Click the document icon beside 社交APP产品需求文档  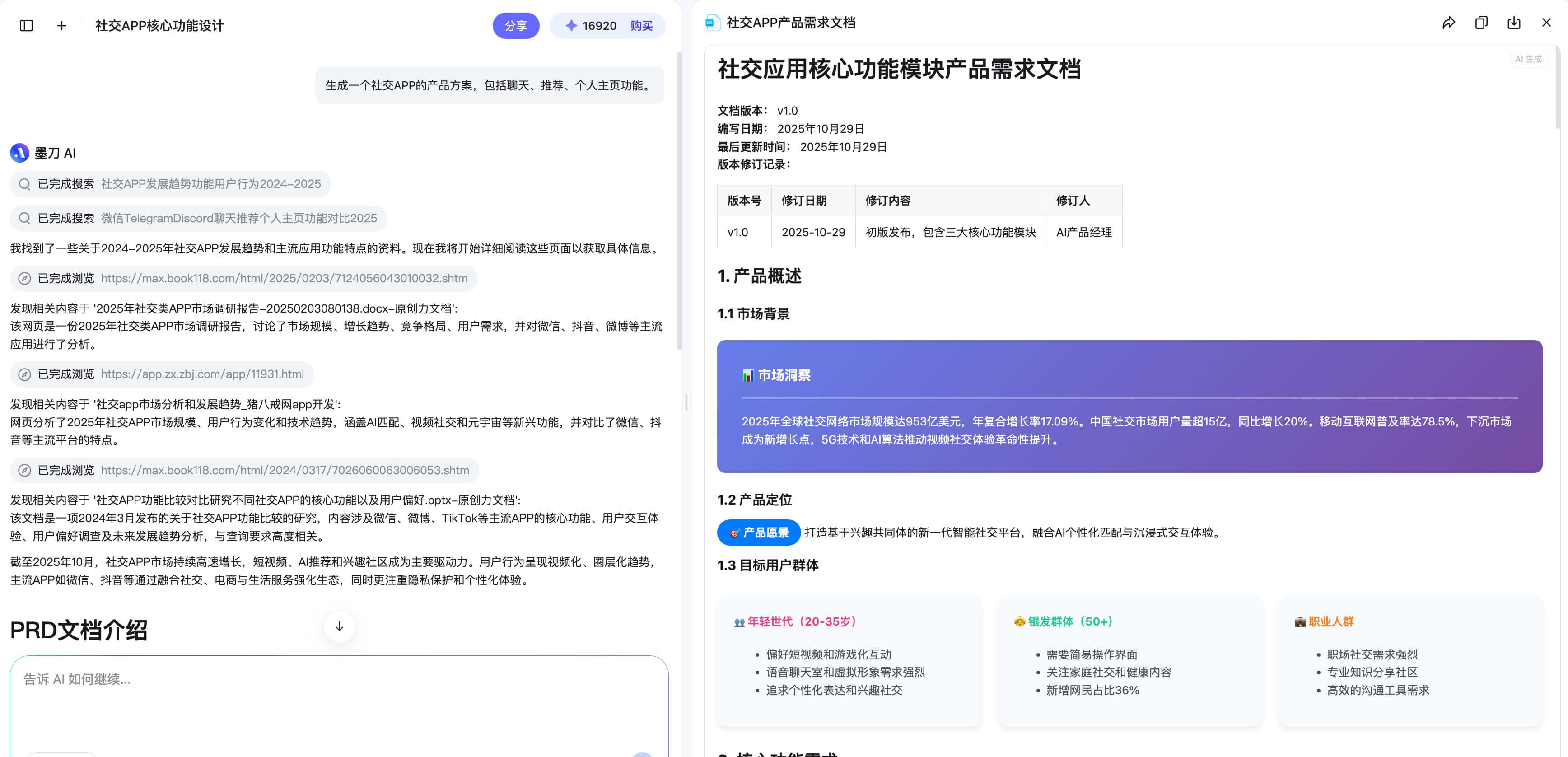click(712, 23)
